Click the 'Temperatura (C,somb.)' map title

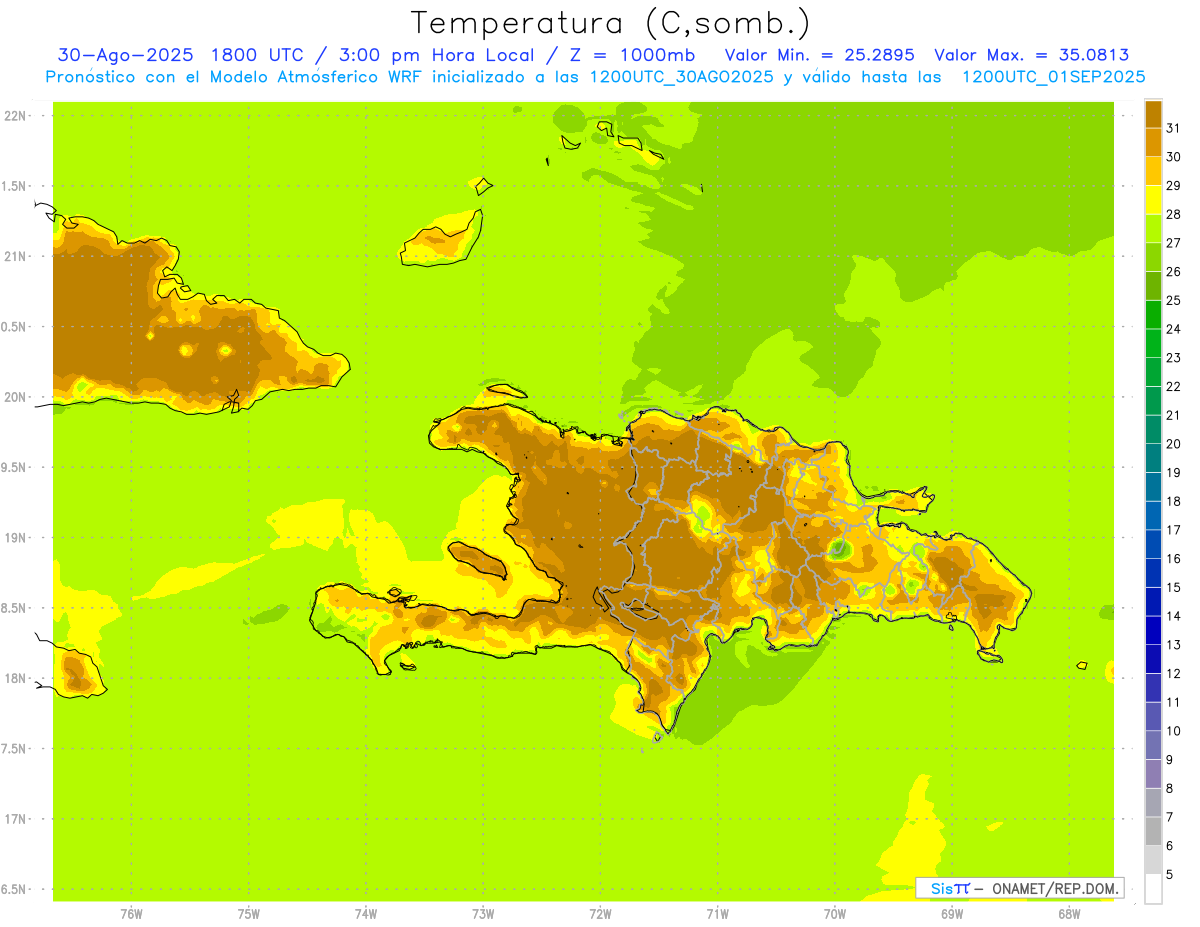click(610, 23)
